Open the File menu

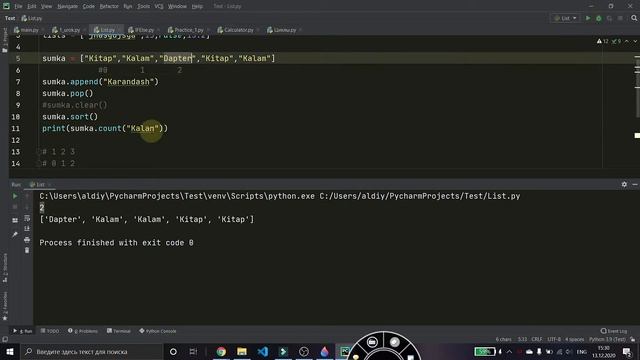tap(18, 7)
